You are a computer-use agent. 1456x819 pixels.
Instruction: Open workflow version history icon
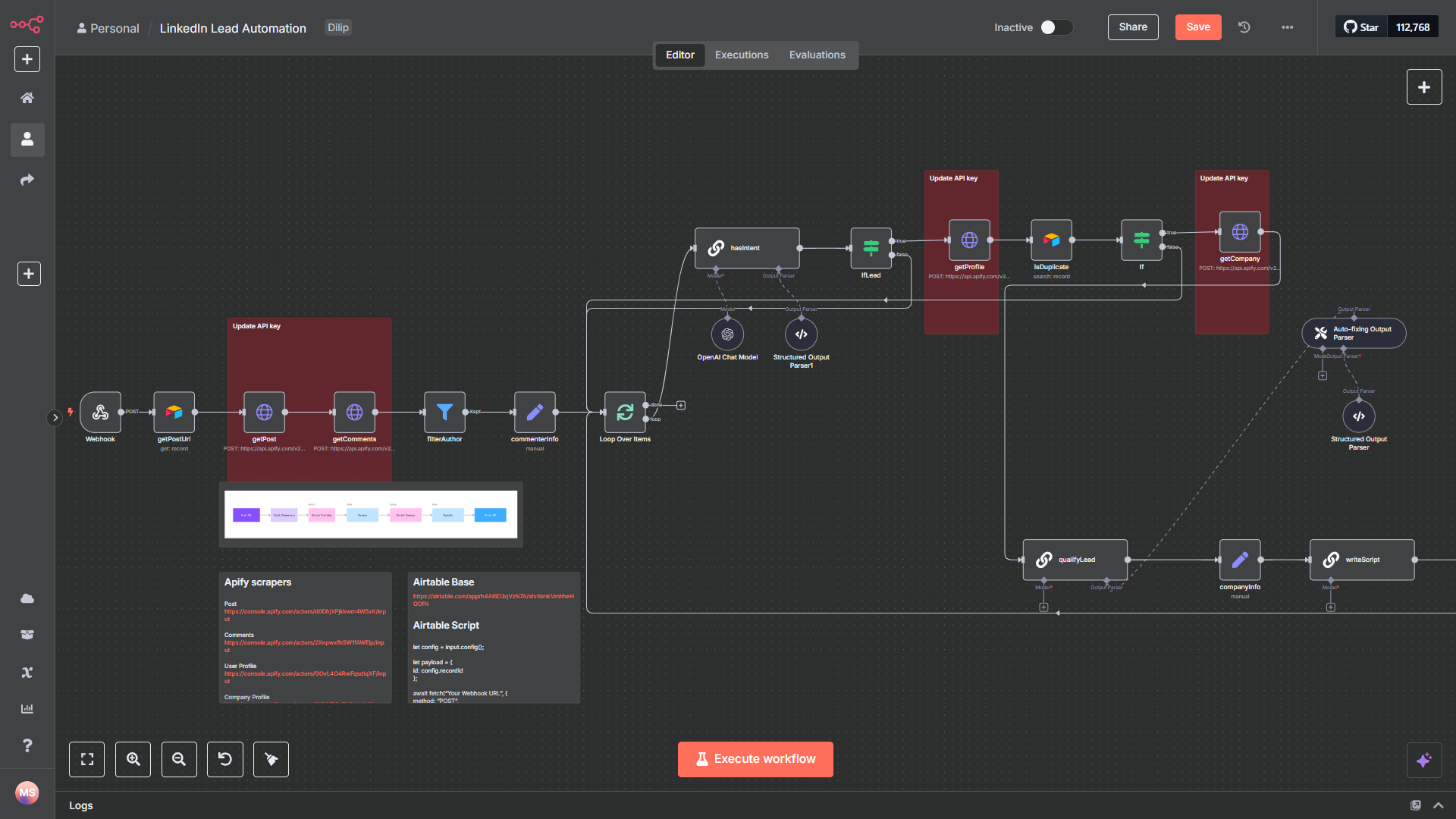coord(1243,27)
